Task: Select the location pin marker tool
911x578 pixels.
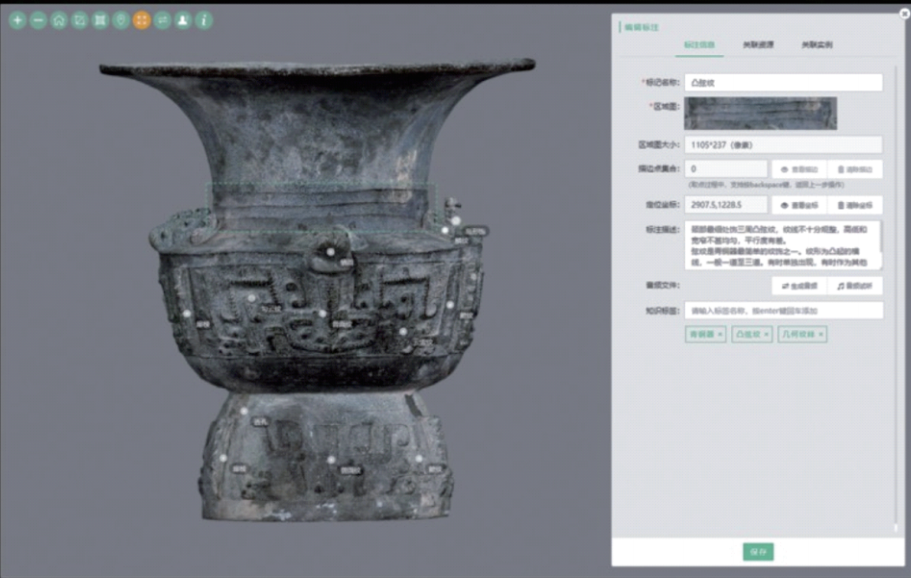Action: point(121,20)
